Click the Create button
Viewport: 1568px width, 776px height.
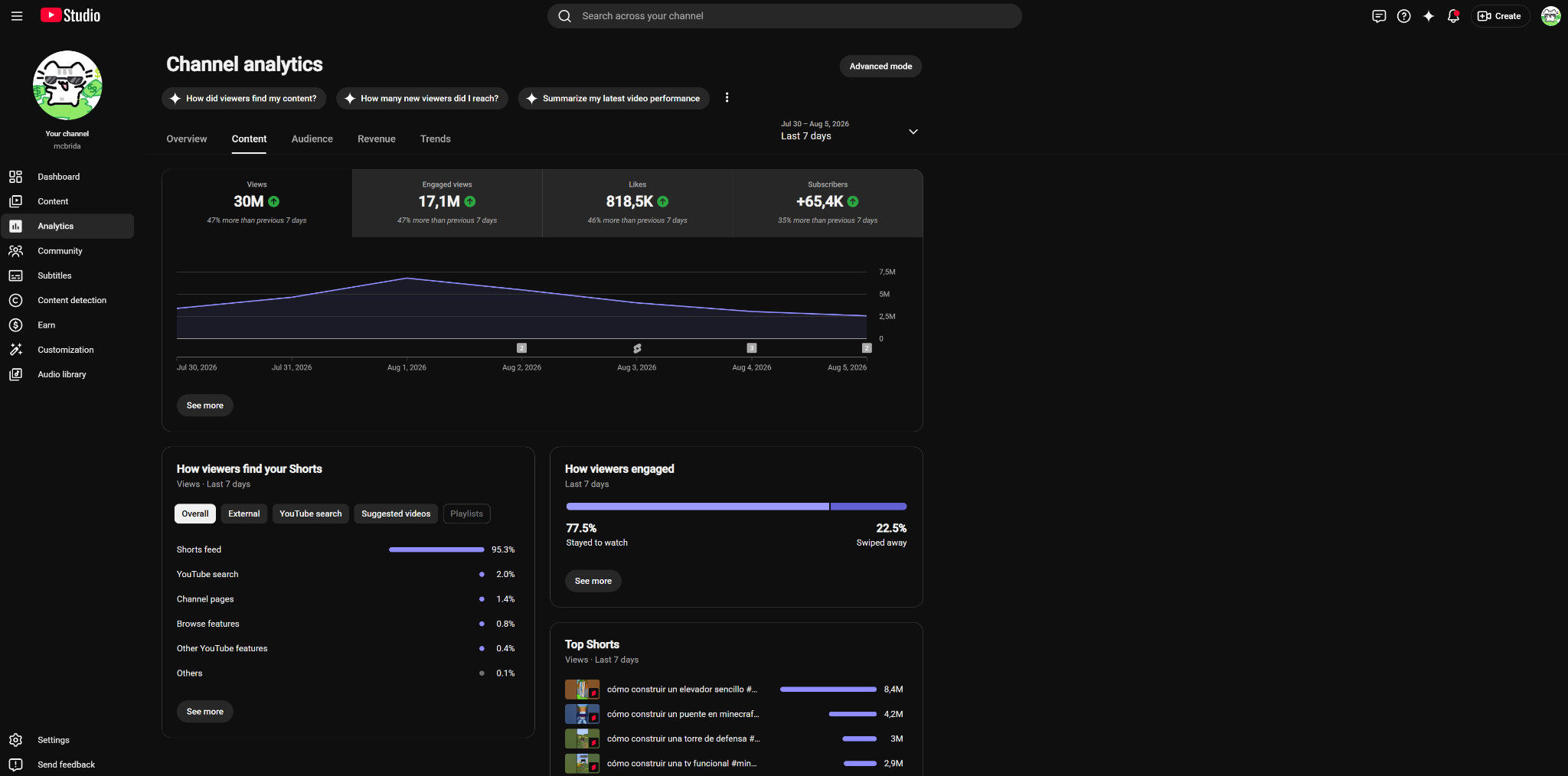pyautogui.click(x=1500, y=16)
